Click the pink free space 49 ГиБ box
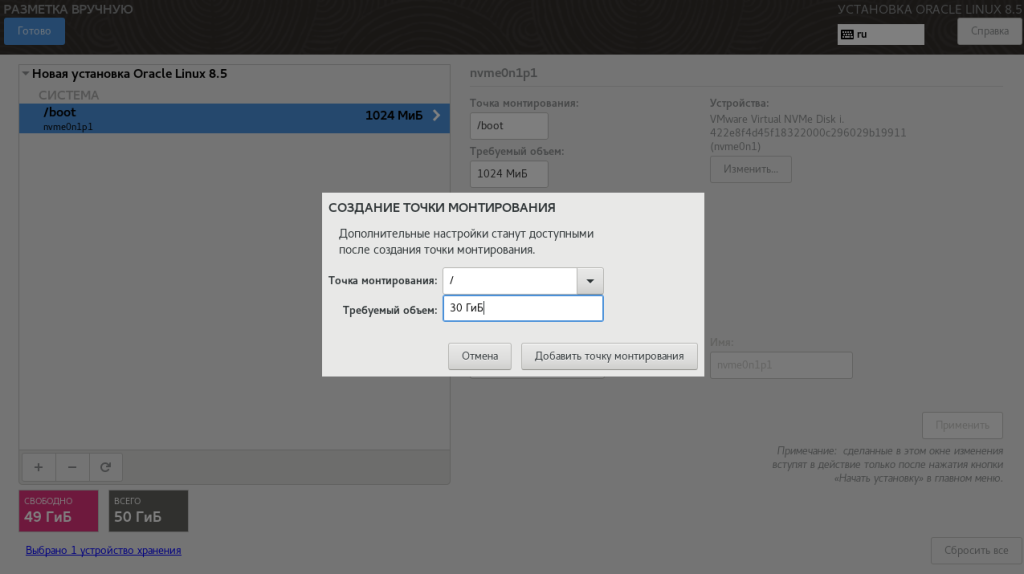 pyautogui.click(x=58, y=511)
